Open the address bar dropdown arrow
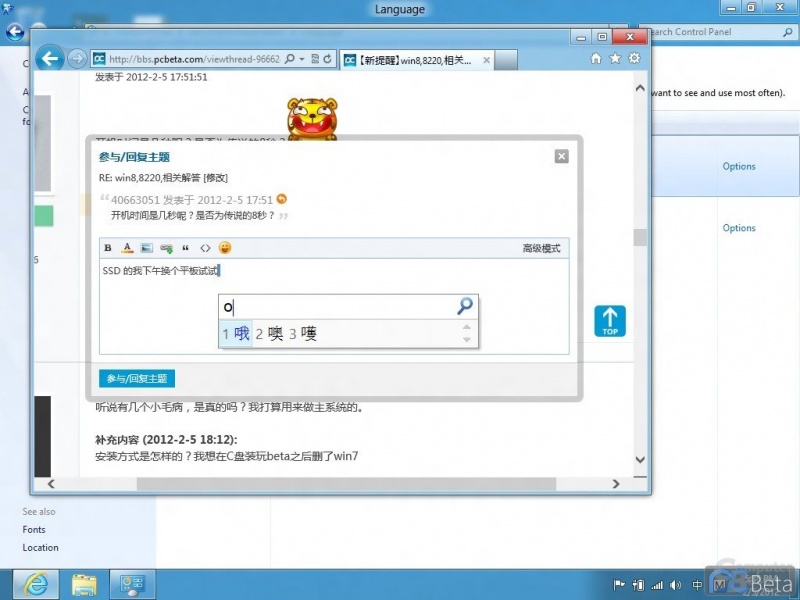This screenshot has height=600, width=800. coord(302,59)
